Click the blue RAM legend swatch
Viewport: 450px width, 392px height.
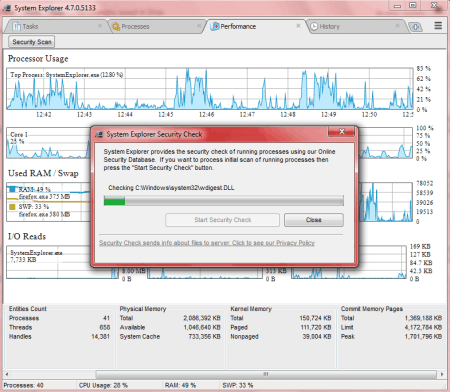coord(12,189)
